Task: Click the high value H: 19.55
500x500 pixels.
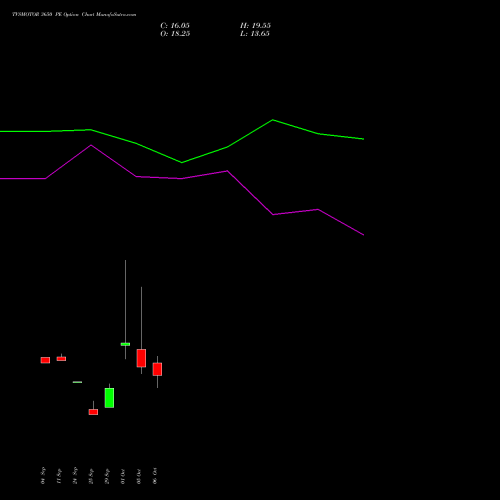Action: pos(255,26)
